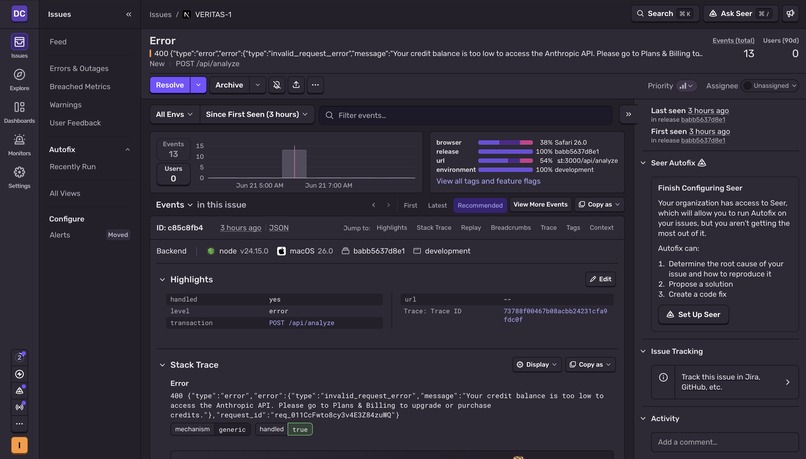The height and width of the screenshot is (459, 806).
Task: Click the Seer triangle icon in sidebar
Action: pyautogui.click(x=19, y=390)
